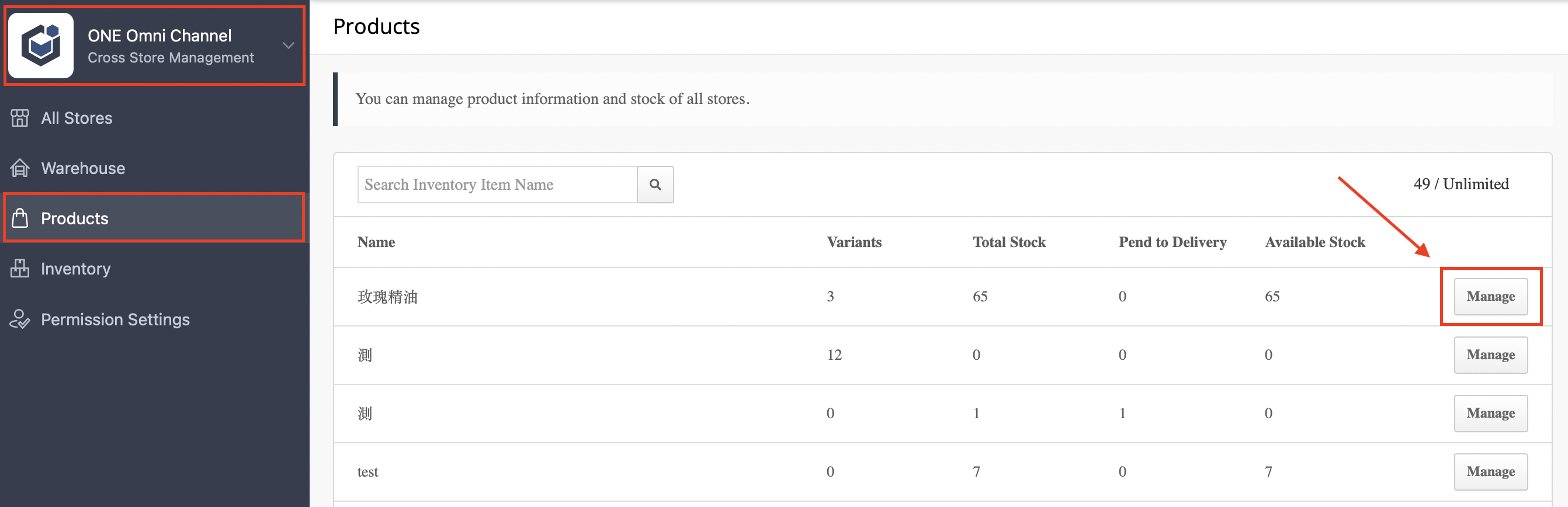1568x507 pixels.
Task: Click the Inventory boxes icon
Action: 19,269
